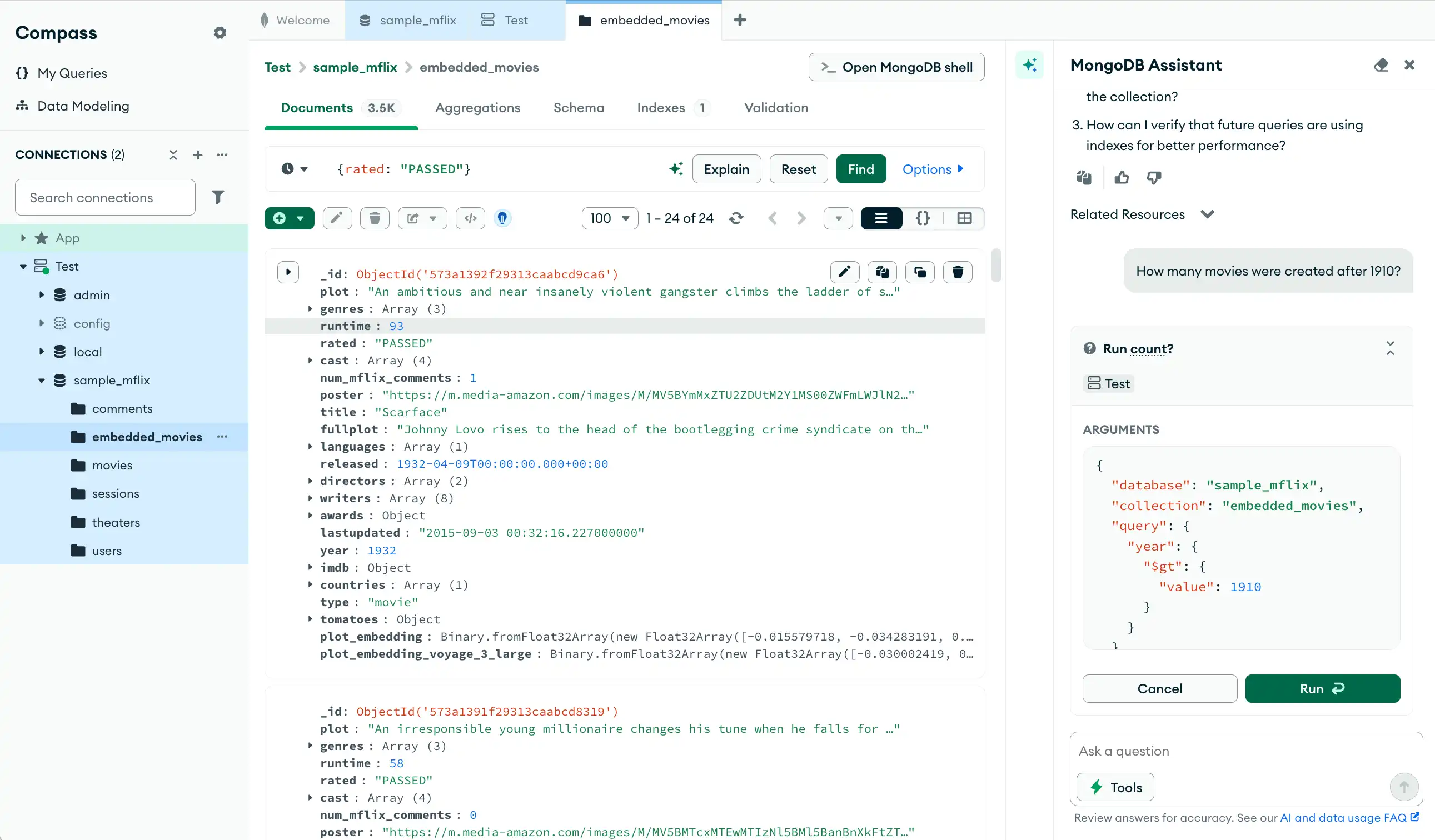This screenshot has width=1435, height=840.
Task: Click the thumbs up feedback icon
Action: coord(1121,178)
